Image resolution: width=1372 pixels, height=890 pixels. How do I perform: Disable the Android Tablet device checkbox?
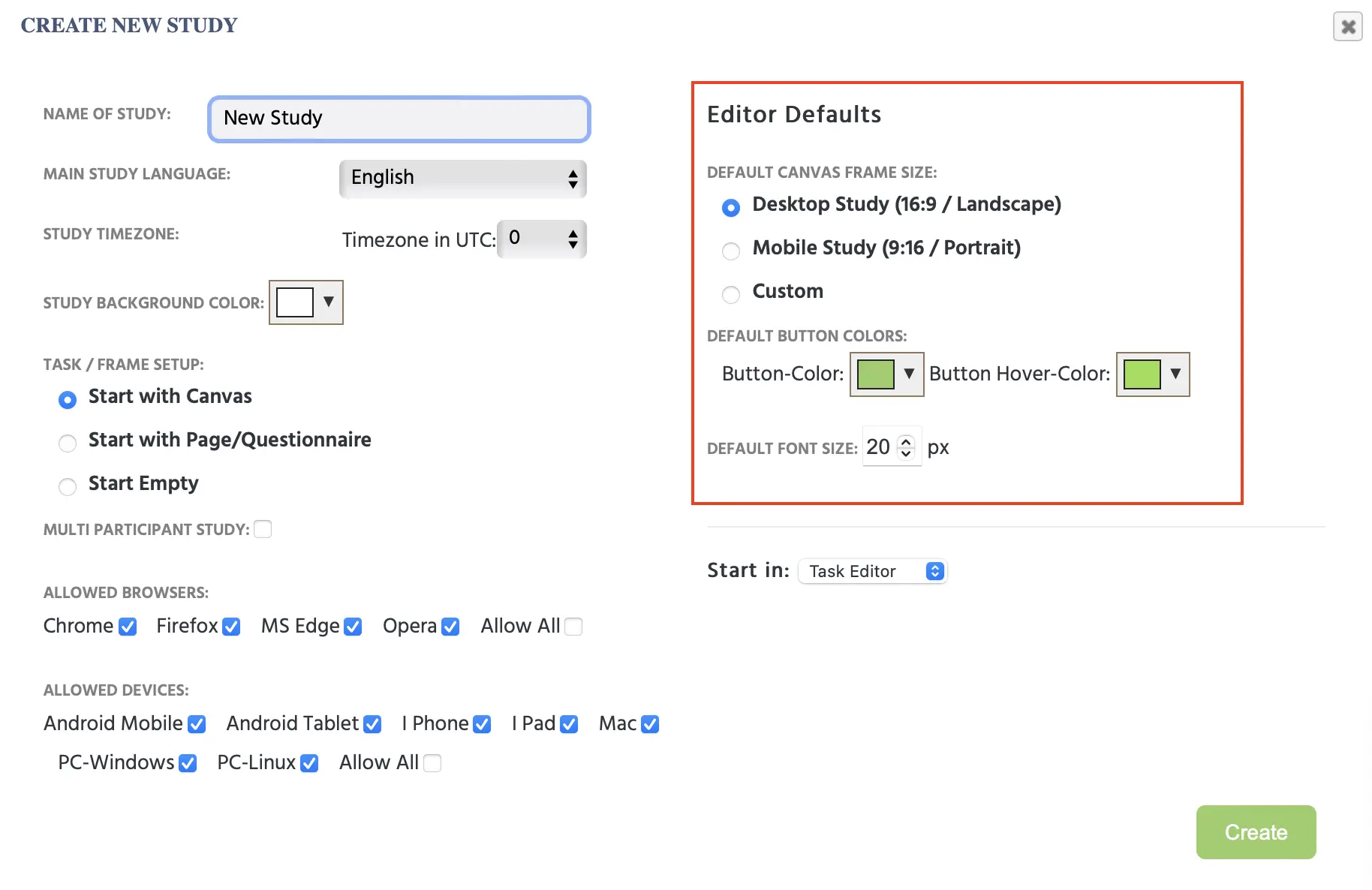point(372,723)
